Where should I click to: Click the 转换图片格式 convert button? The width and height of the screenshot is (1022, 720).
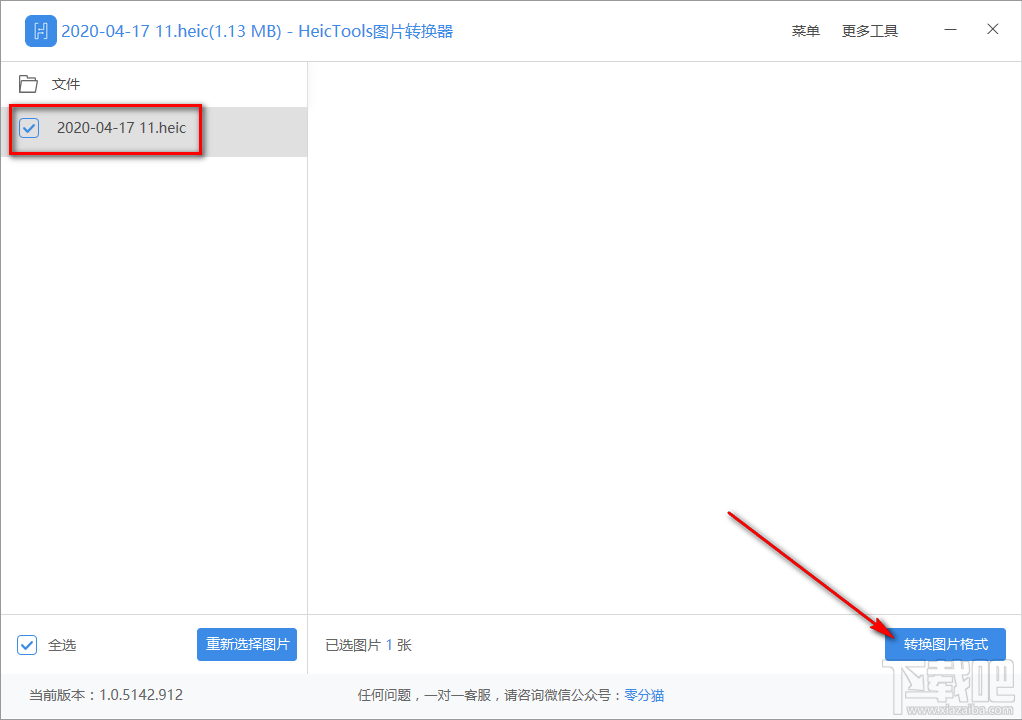[944, 644]
